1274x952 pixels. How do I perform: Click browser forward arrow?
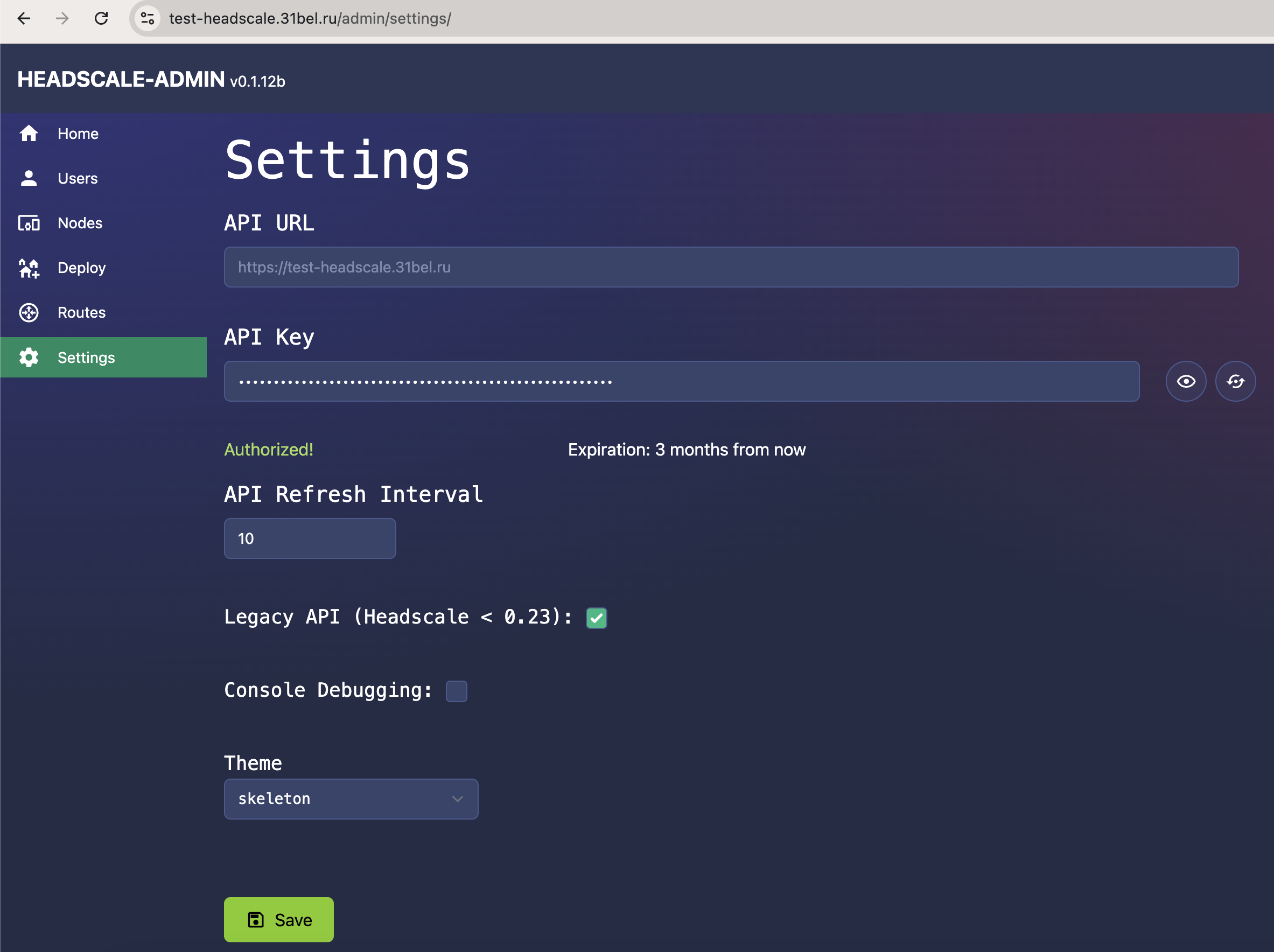coord(62,18)
